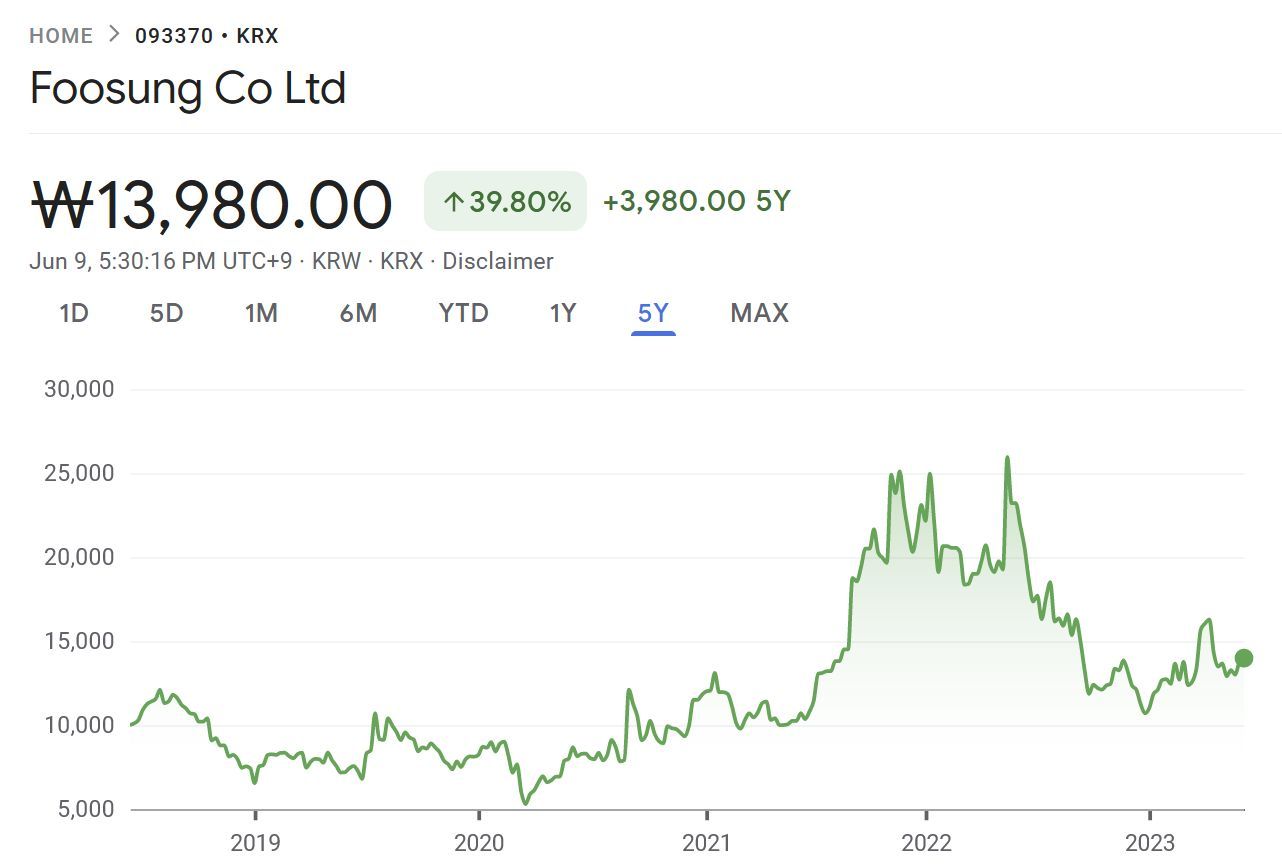Click the breadcrumb chevron arrow after HOME
Image resolution: width=1282 pixels, height=867 pixels.
[x=114, y=35]
